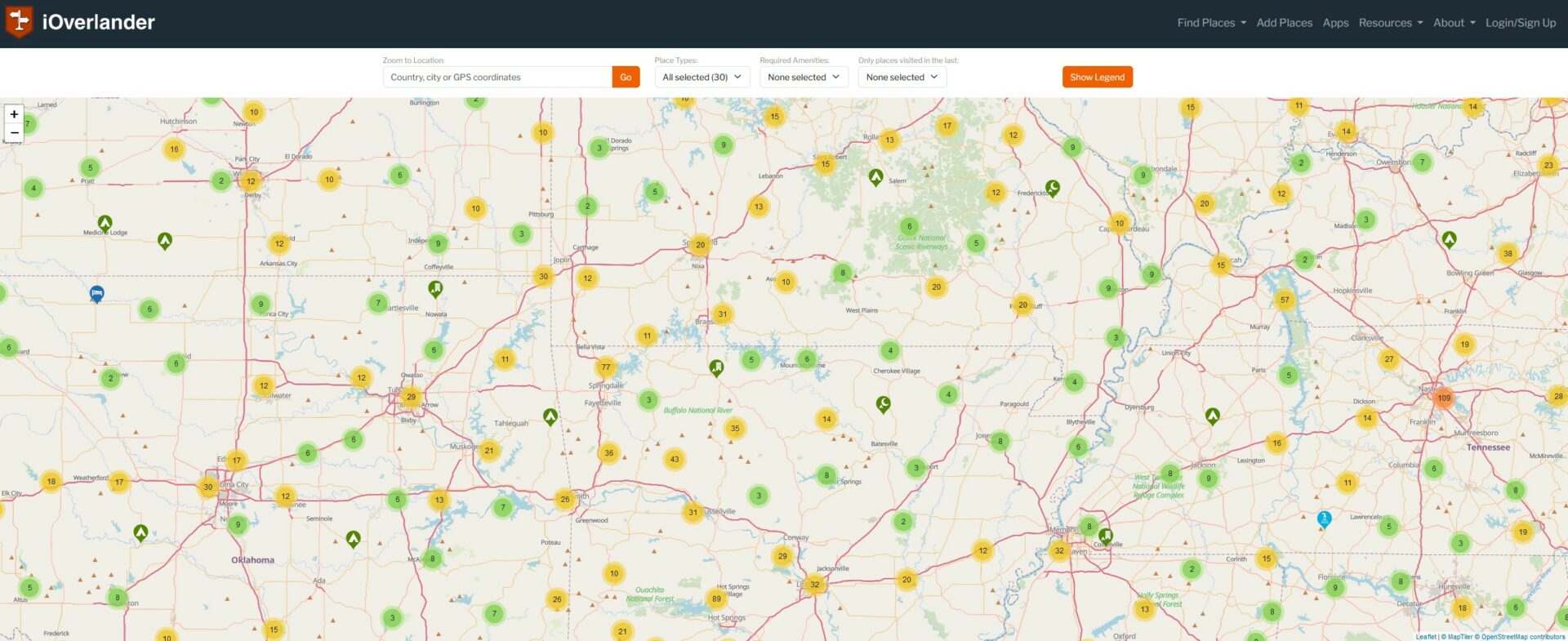Click orange cluster 109 at Nashville
Screen dimensions: 1568x641
pyautogui.click(x=1444, y=398)
